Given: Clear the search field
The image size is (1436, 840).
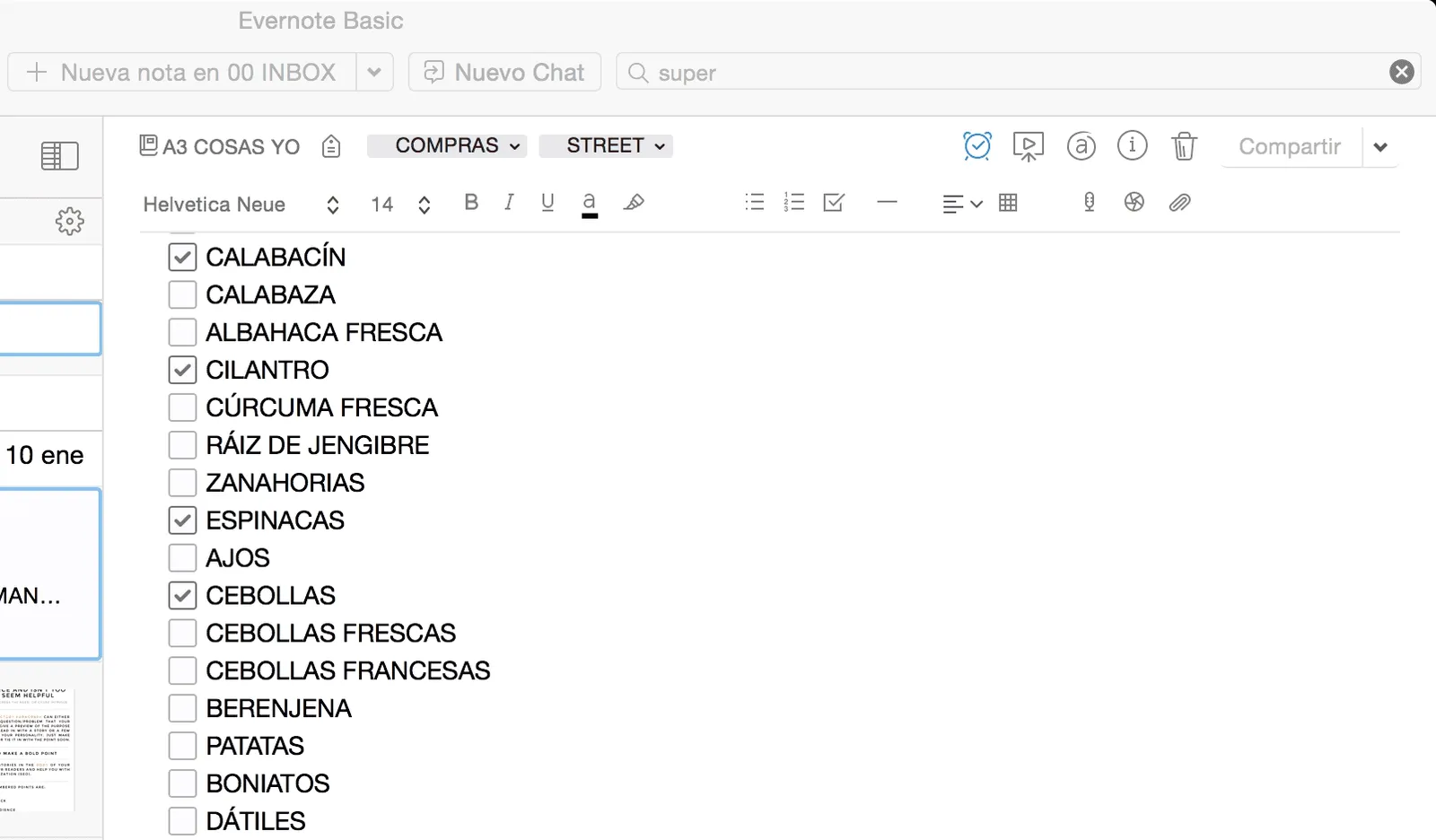Looking at the screenshot, I should (1401, 72).
